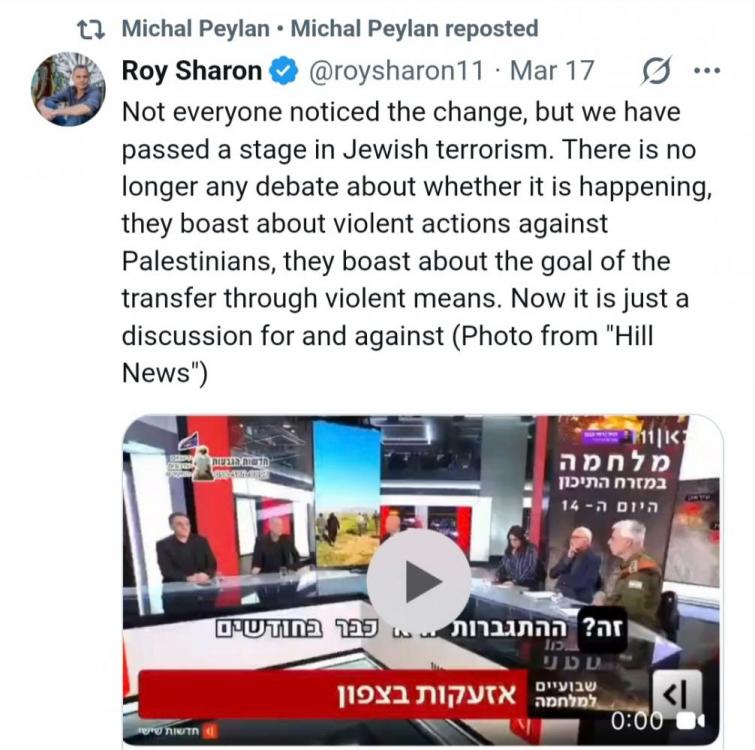Play the embedded video
Viewport: 755px width, 750px height.
coord(419,582)
